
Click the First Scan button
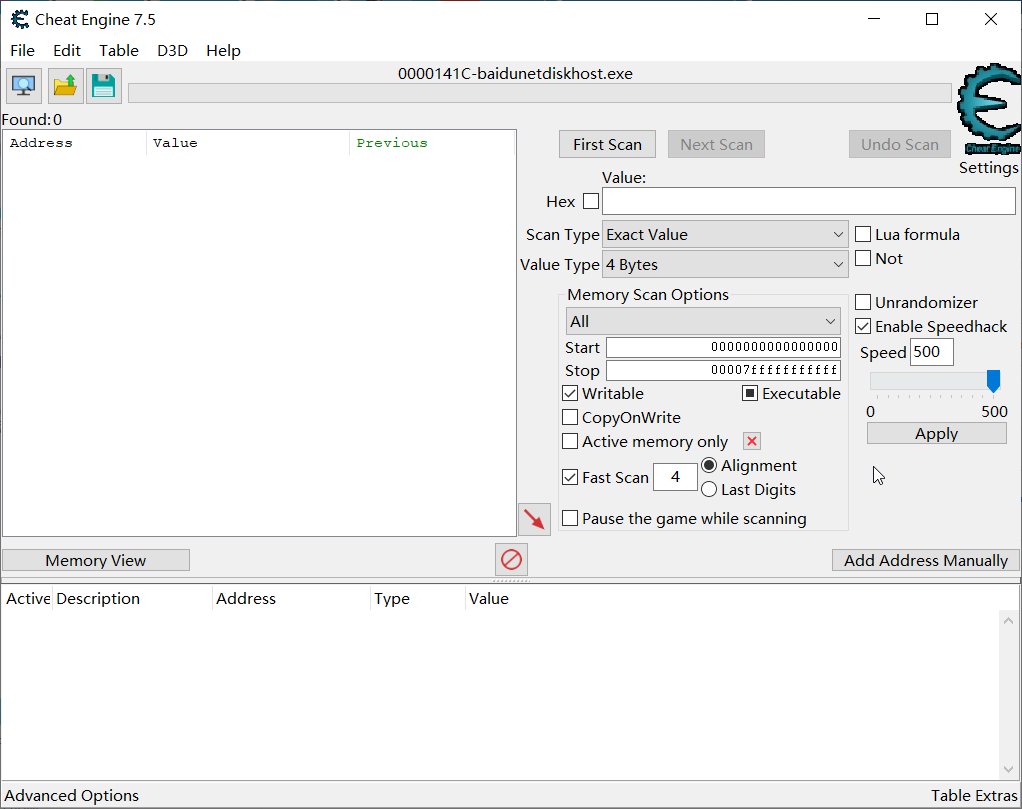(x=607, y=144)
